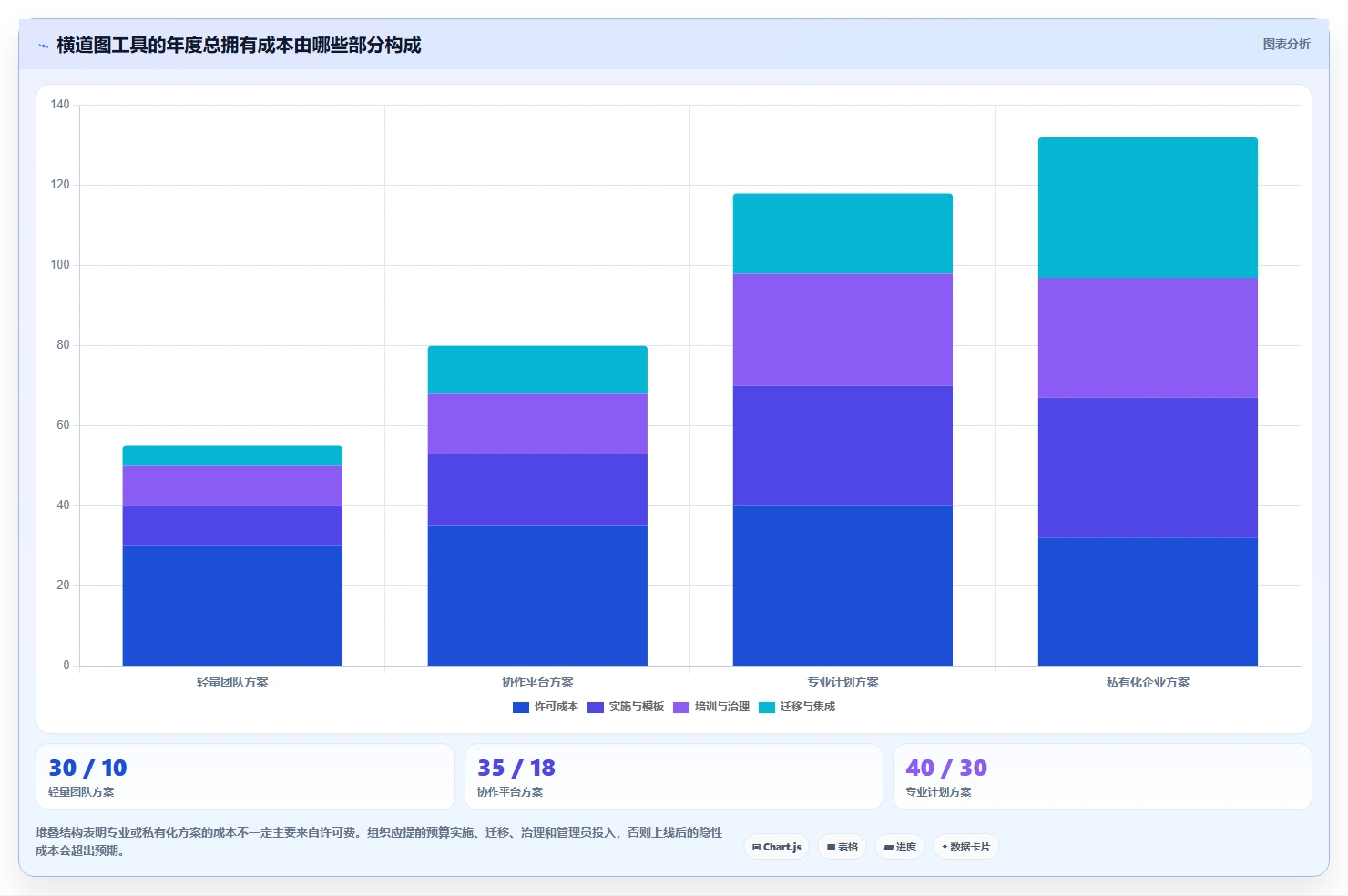The height and width of the screenshot is (896, 1348).
Task: Select the 实施与模板 segment of the 专业计划方案 bar
Action: coord(842,445)
